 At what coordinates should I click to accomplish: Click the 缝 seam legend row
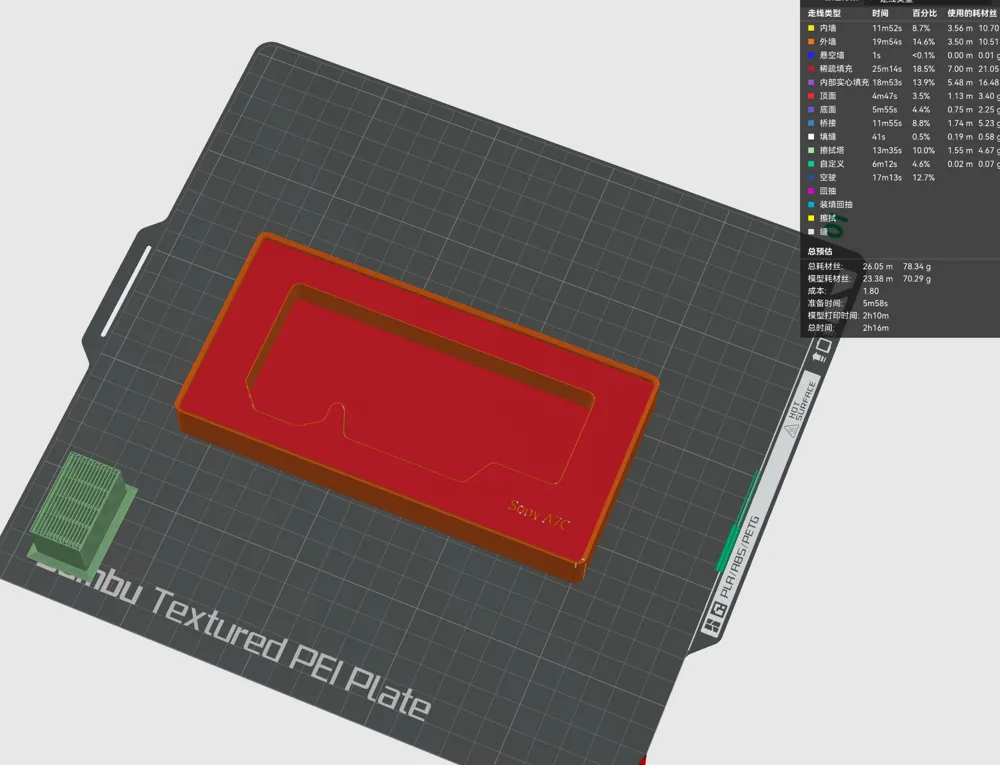point(825,231)
